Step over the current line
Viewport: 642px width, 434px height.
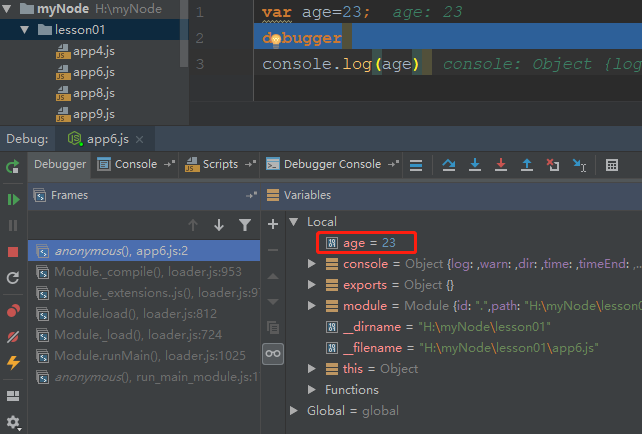(x=449, y=165)
